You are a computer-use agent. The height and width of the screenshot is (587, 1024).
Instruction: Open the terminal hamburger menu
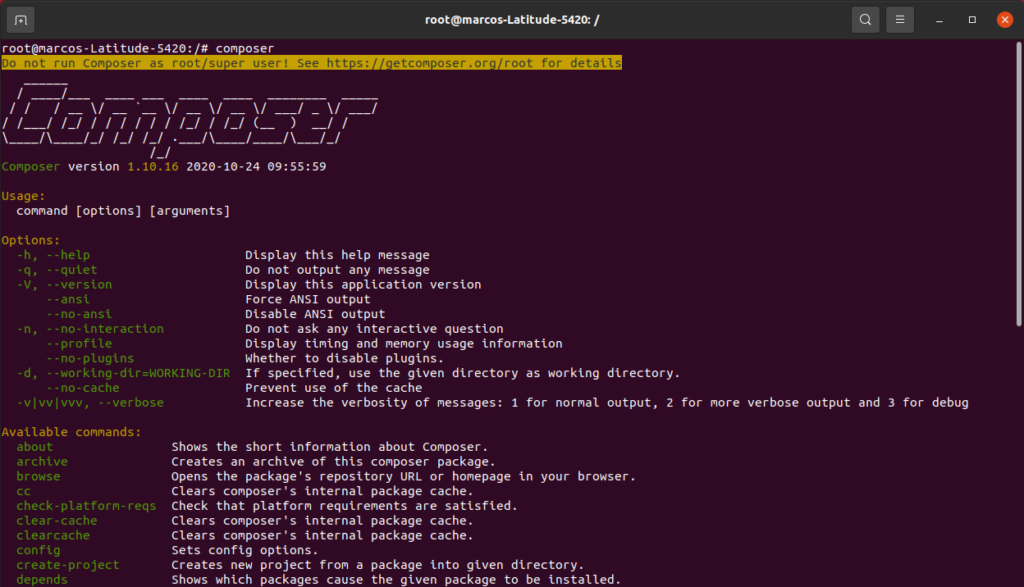tap(900, 20)
